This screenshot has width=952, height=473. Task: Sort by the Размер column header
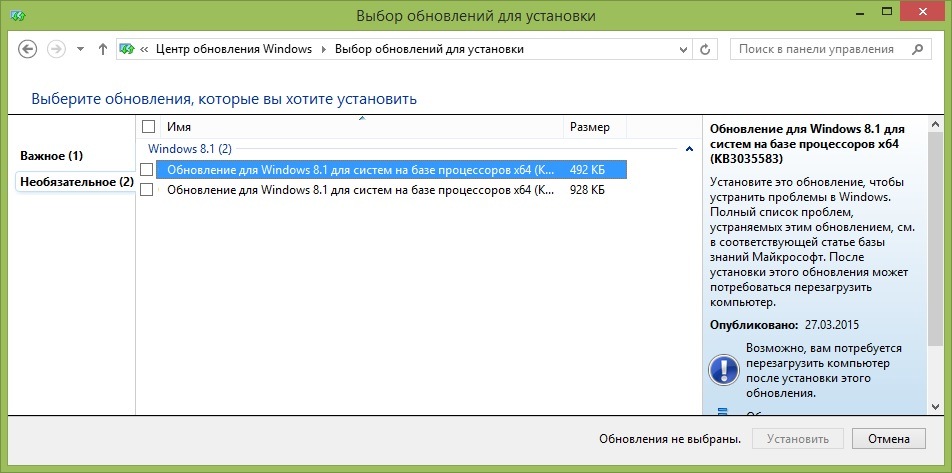(x=595, y=127)
